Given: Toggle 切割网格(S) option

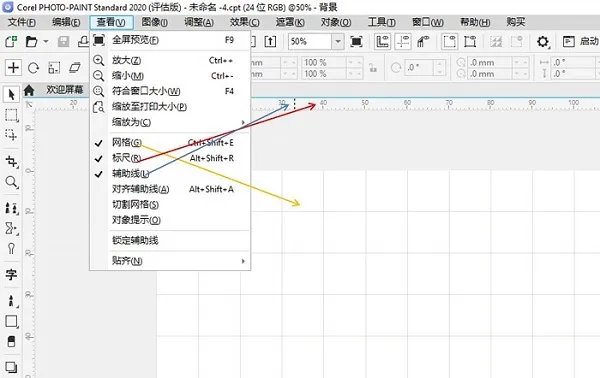Looking at the screenshot, I should tap(170, 205).
